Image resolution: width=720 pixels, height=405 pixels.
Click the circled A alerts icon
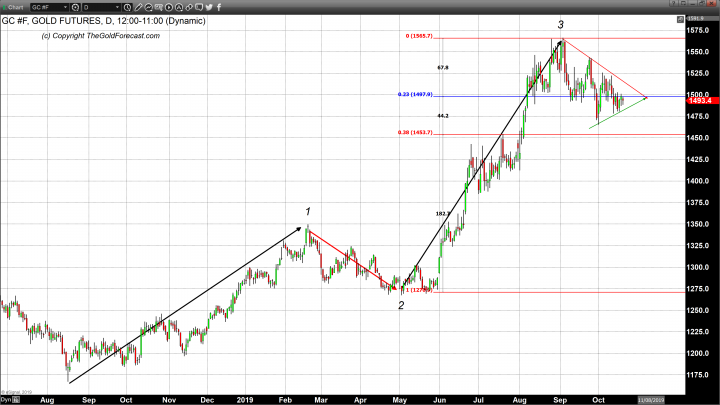[179, 7]
